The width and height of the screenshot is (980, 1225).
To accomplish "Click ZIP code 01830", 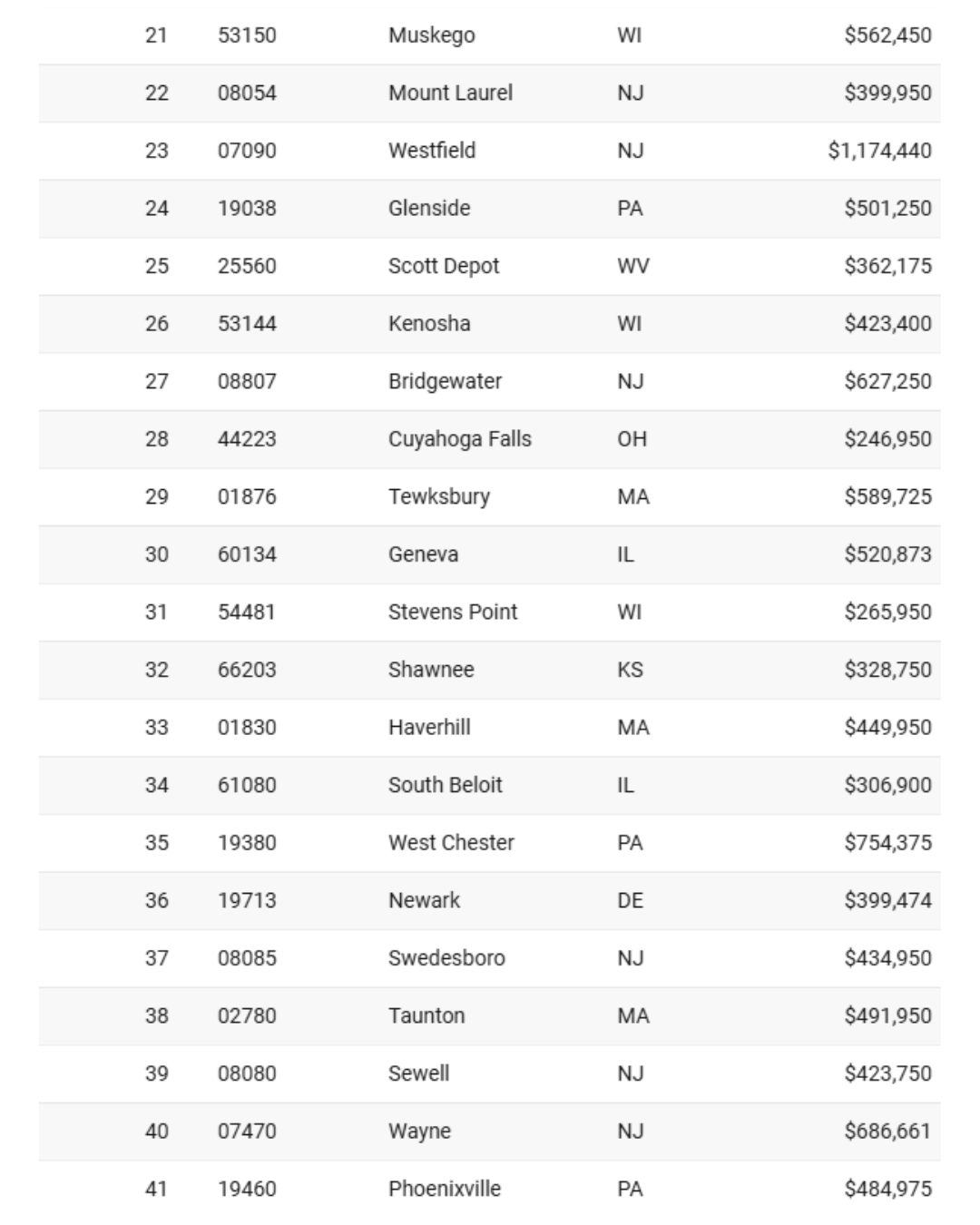I will click(247, 727).
